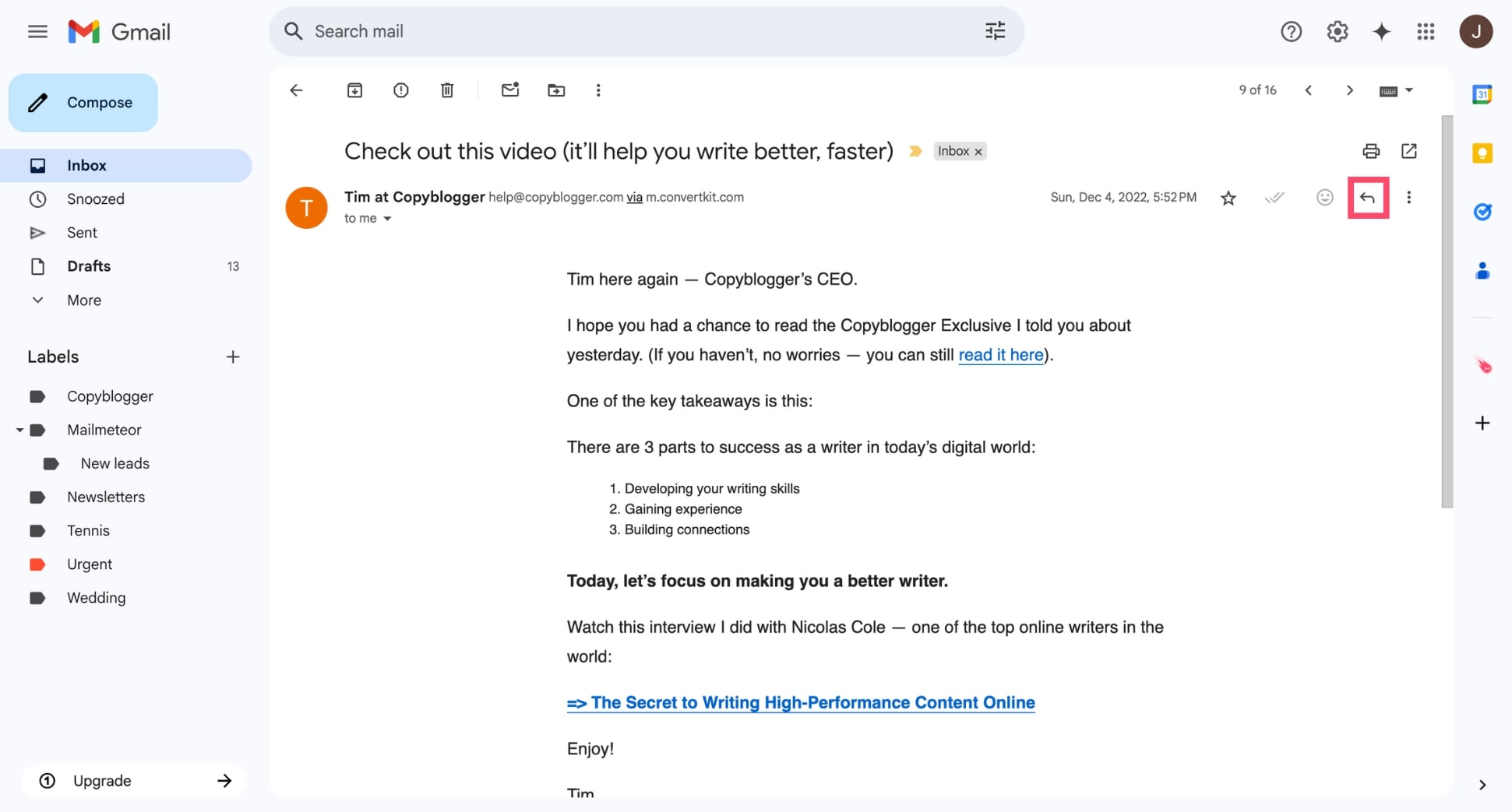Open Contacts side panel
Screen dimensions: 1512x812
point(1482,271)
